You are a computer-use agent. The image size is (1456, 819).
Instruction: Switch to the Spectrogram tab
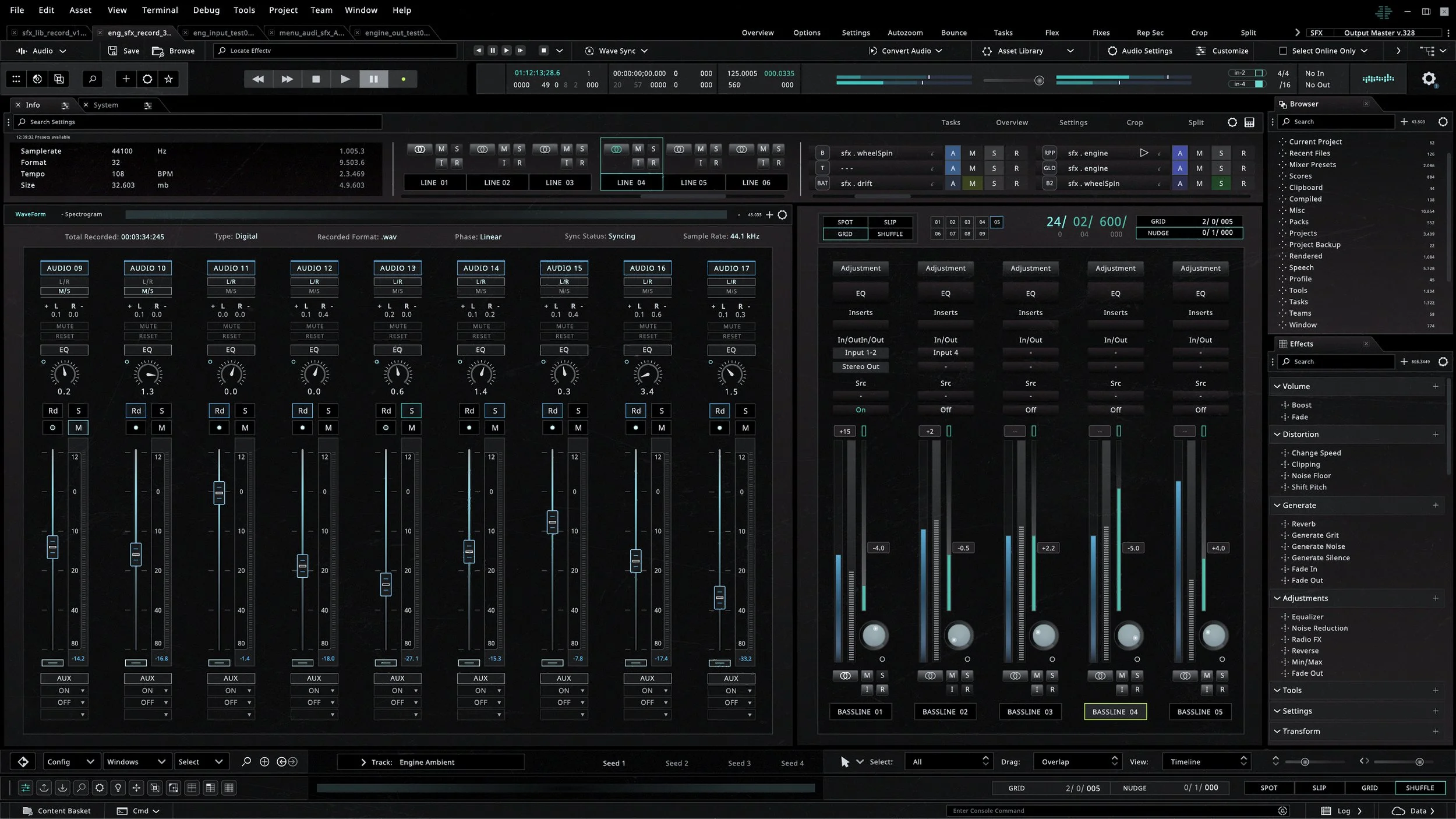[83, 214]
